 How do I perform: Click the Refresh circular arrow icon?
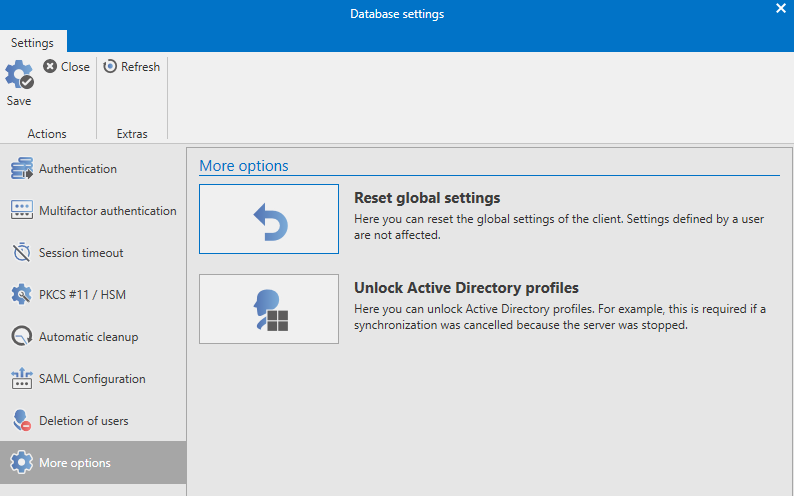(x=110, y=66)
